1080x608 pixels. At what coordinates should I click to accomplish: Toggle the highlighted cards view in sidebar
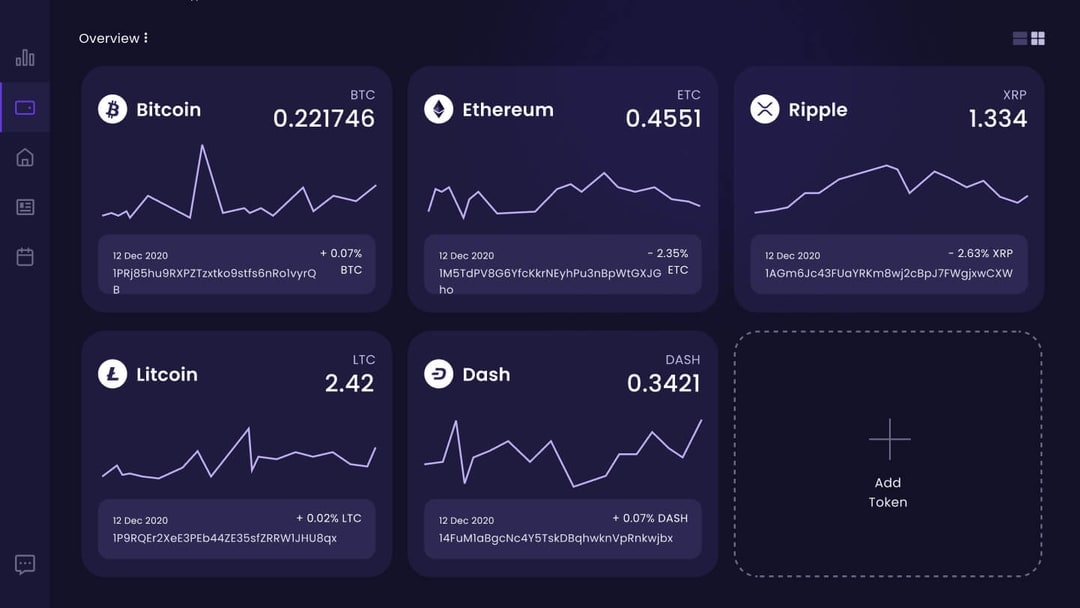24,109
